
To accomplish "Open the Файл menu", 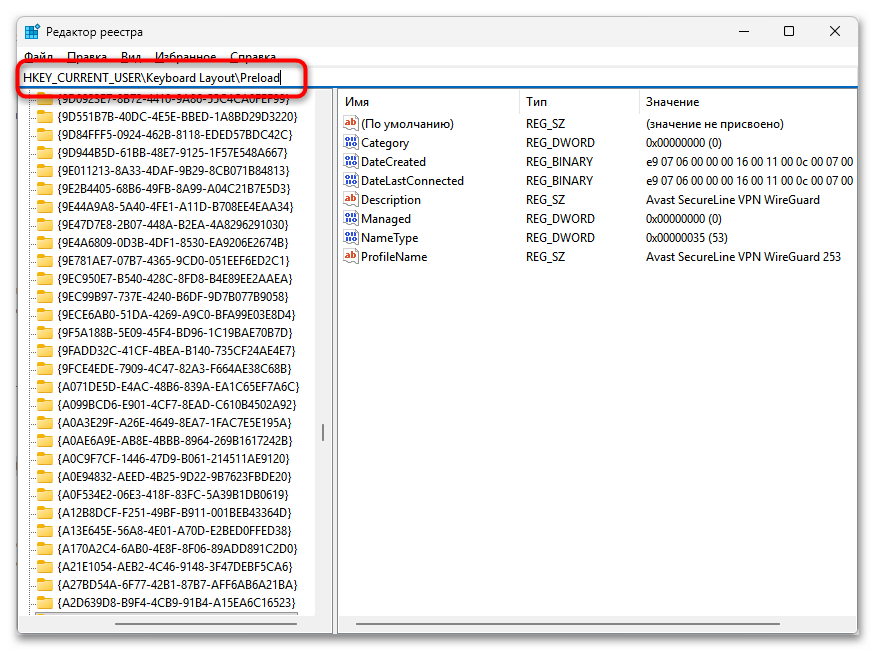I will tap(39, 56).
